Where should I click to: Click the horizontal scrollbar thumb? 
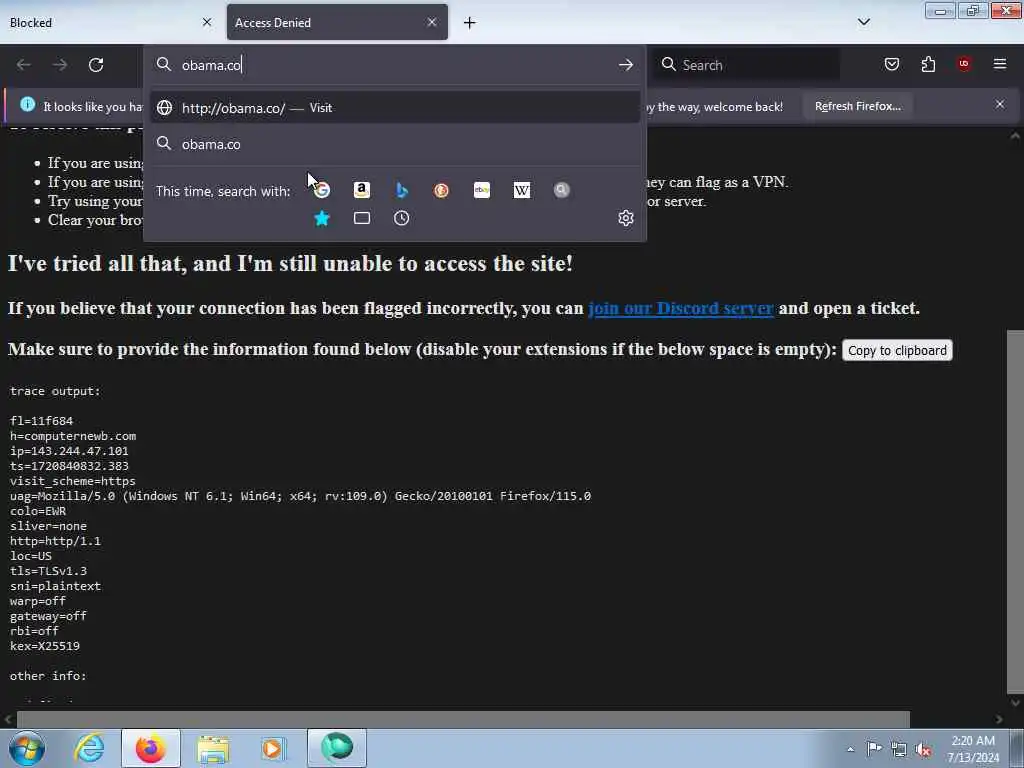(463, 720)
